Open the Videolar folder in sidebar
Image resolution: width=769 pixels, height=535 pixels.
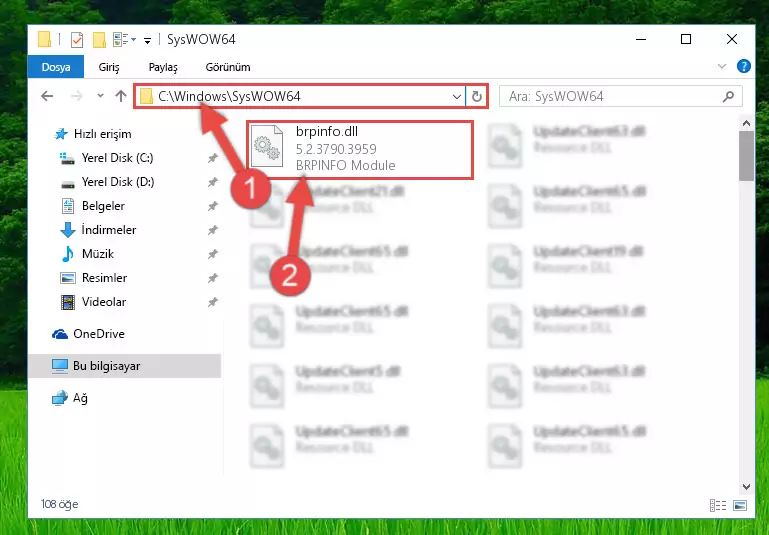click(103, 302)
